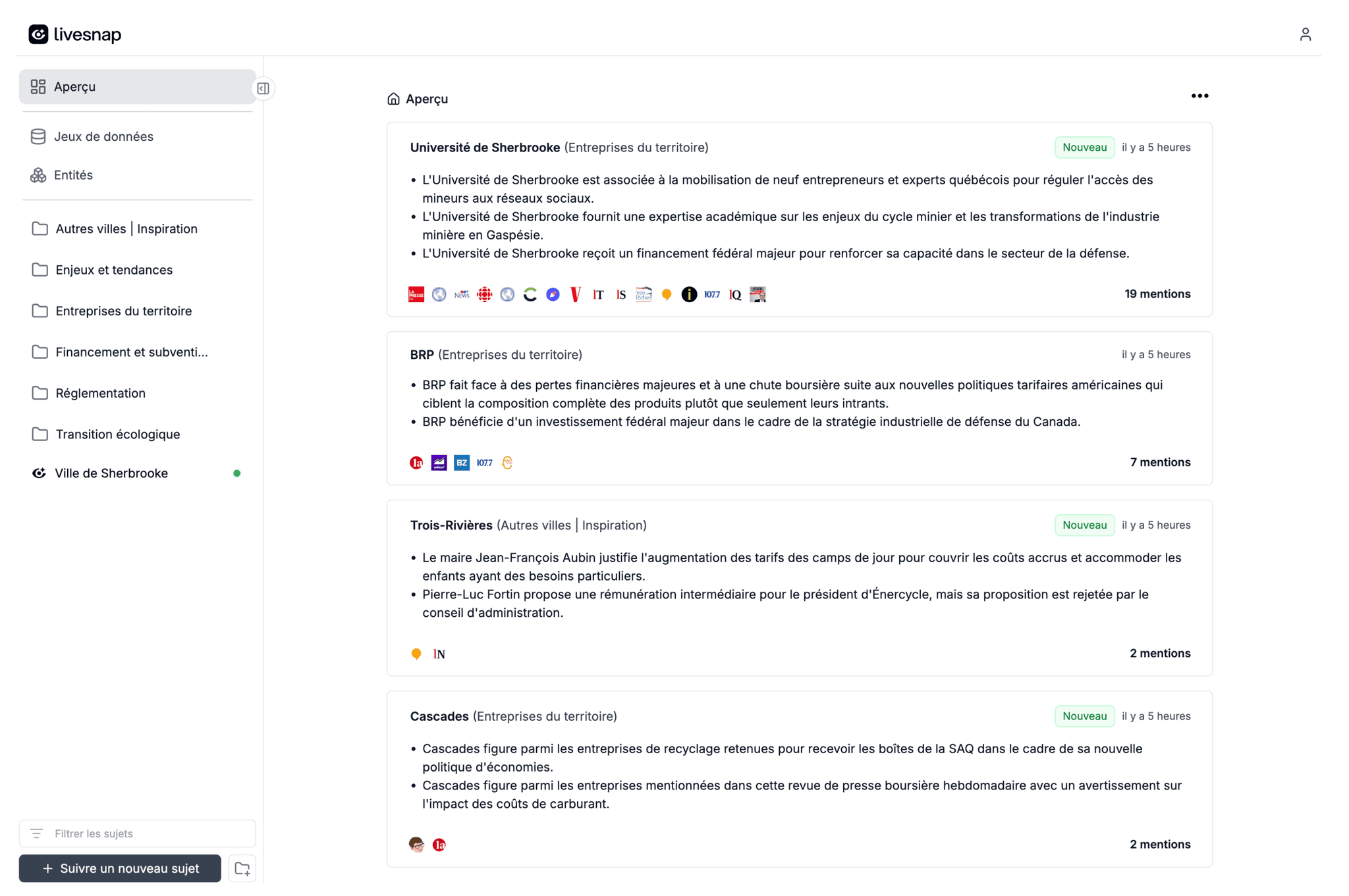Screen dimensions: 1349x896
Task: Click the red V source icon
Action: [576, 294]
